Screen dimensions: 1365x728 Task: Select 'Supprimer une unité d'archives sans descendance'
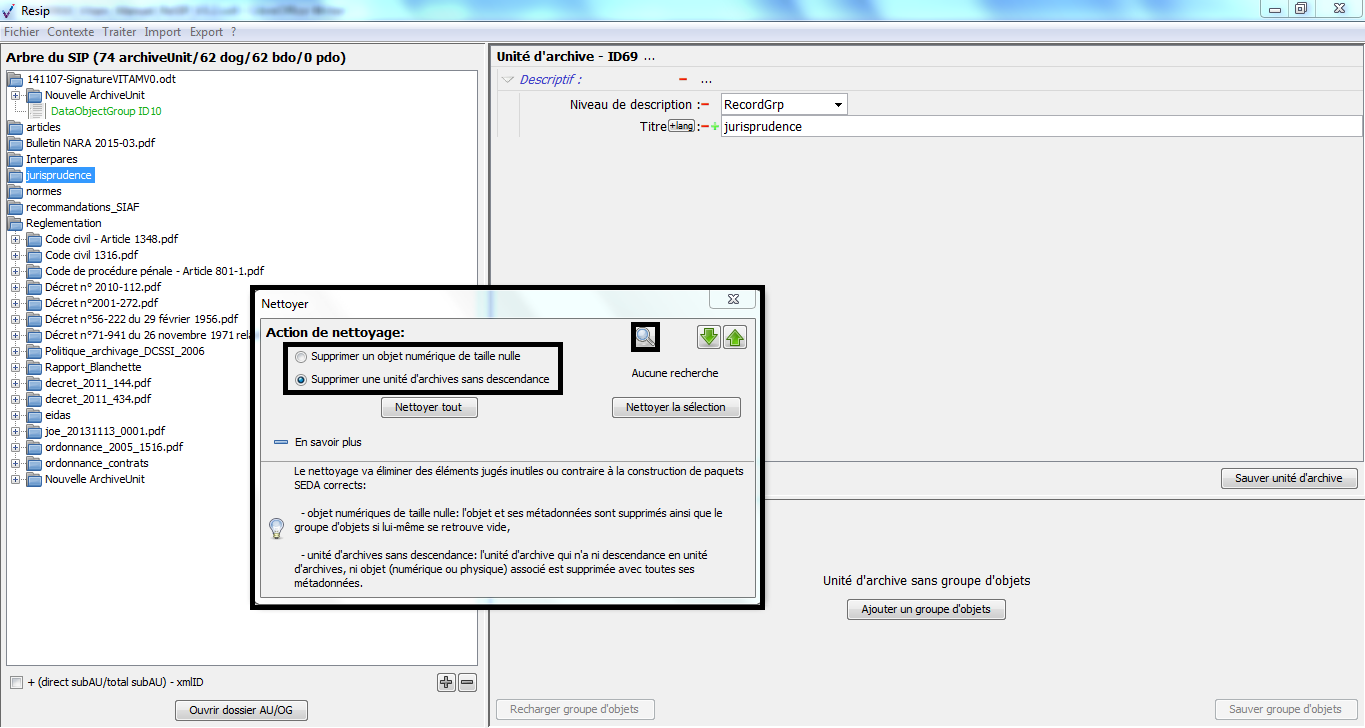coord(301,380)
